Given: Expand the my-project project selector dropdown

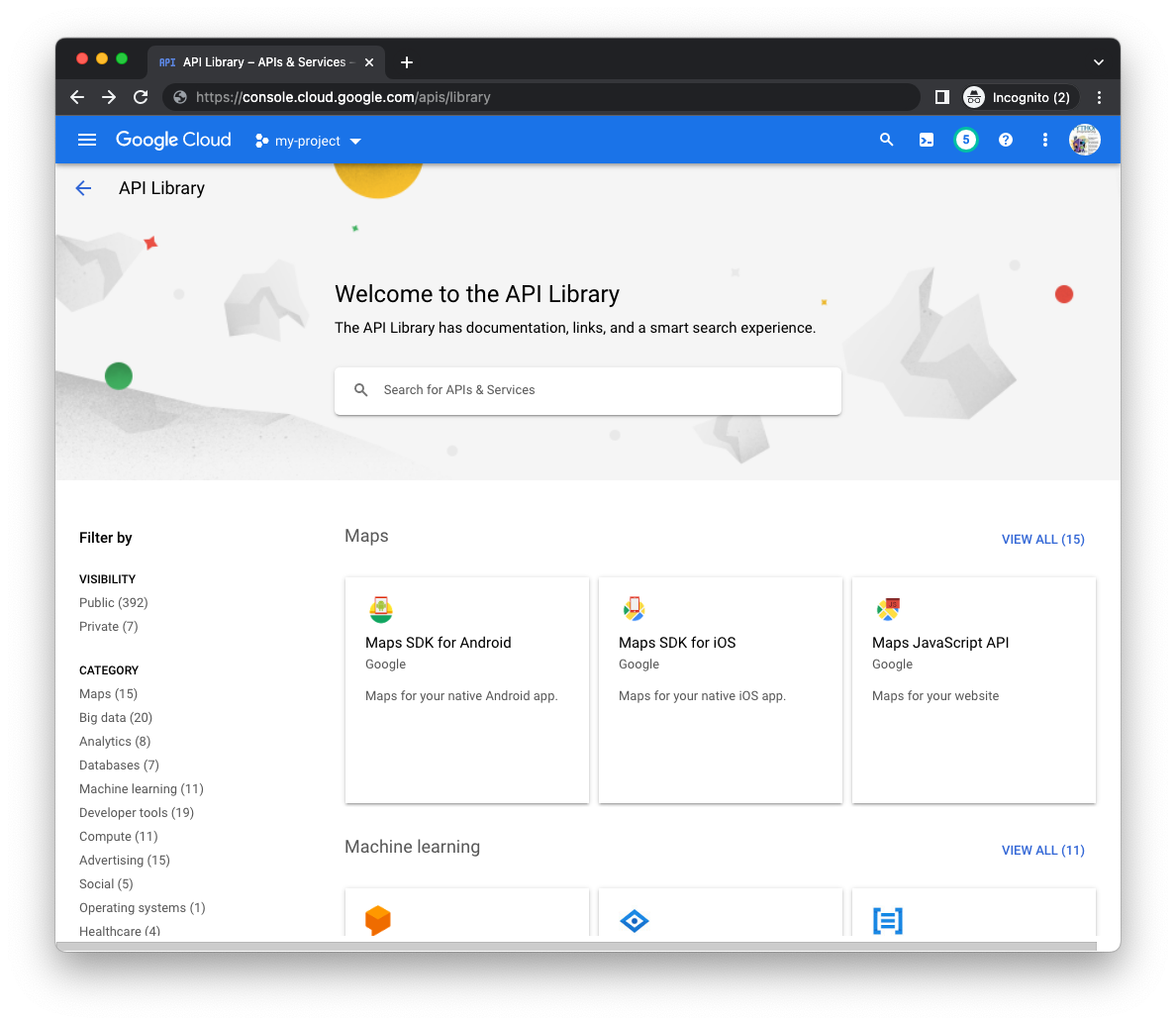Looking at the screenshot, I should point(308,141).
